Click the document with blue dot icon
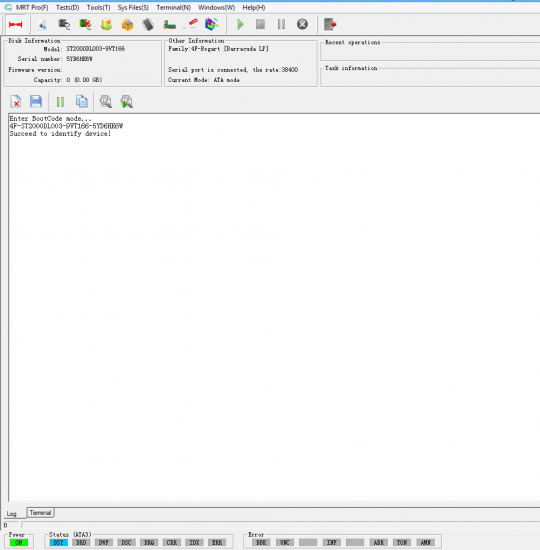This screenshot has width=540, height=550. 42,25
